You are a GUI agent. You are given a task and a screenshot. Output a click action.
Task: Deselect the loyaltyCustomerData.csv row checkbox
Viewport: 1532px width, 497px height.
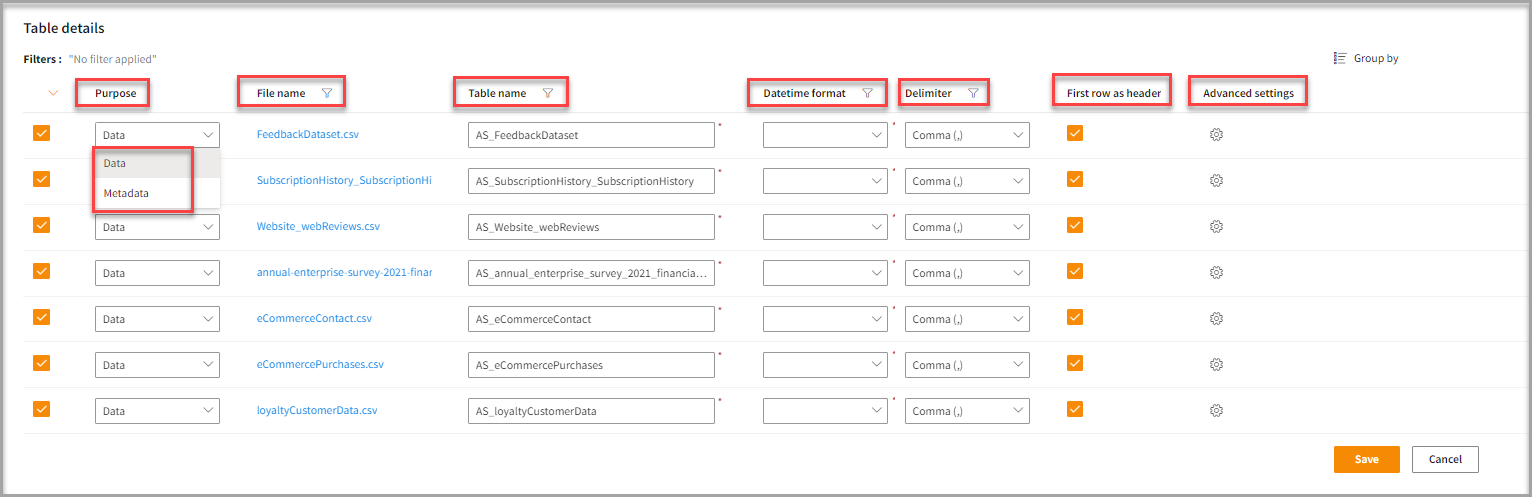click(x=42, y=409)
